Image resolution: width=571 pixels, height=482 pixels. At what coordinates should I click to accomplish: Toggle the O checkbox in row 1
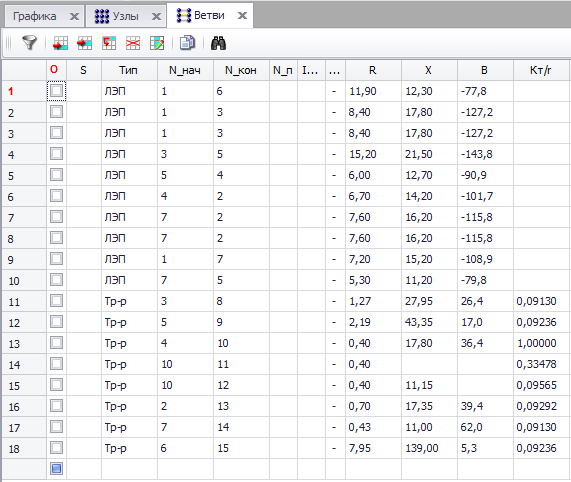(56, 91)
